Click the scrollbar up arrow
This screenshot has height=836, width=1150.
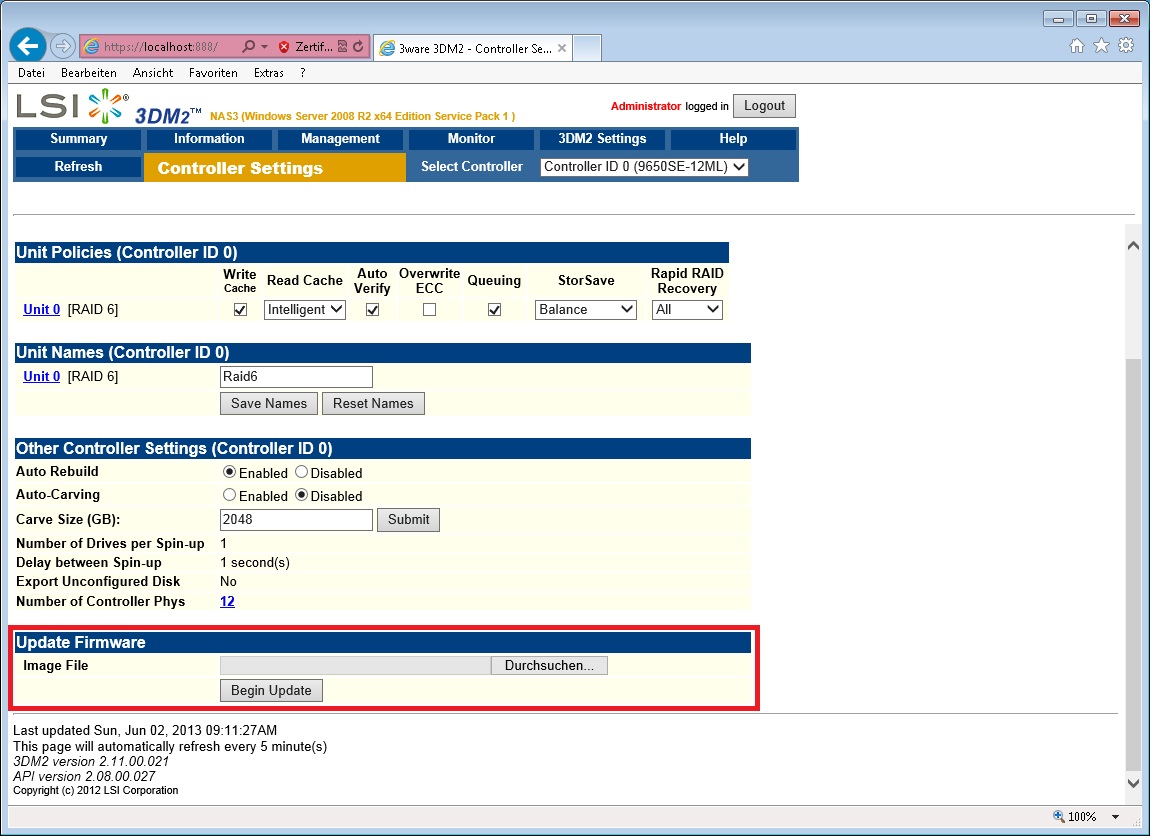click(x=1133, y=246)
